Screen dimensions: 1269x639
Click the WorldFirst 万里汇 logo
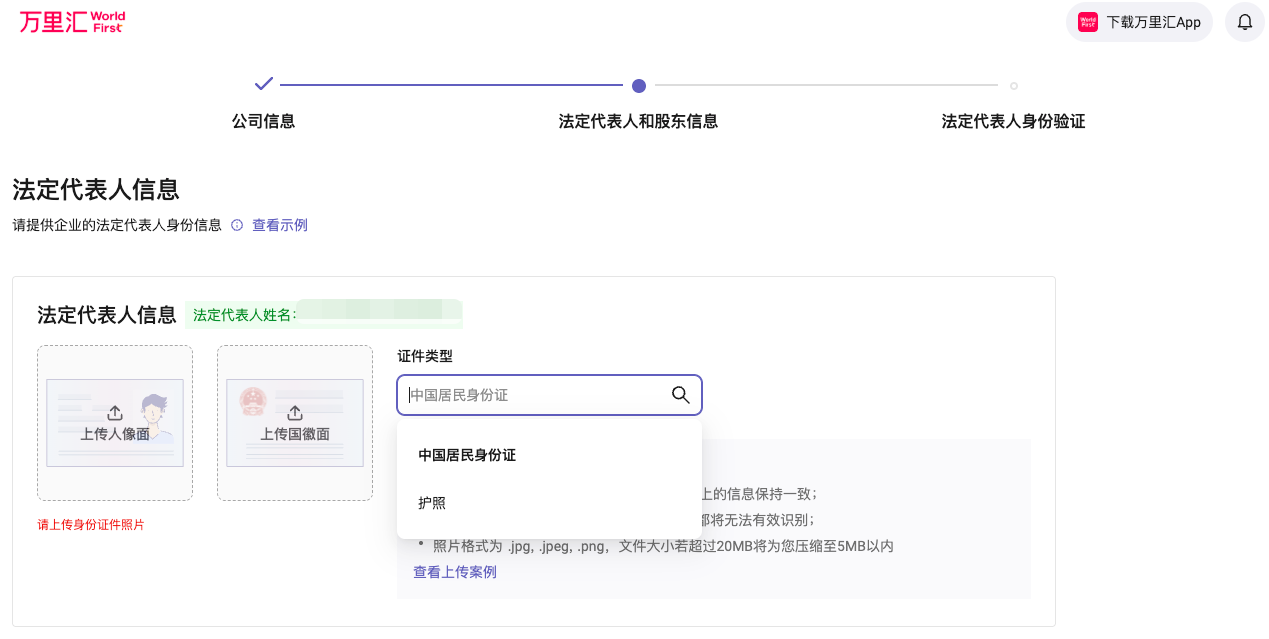72,22
